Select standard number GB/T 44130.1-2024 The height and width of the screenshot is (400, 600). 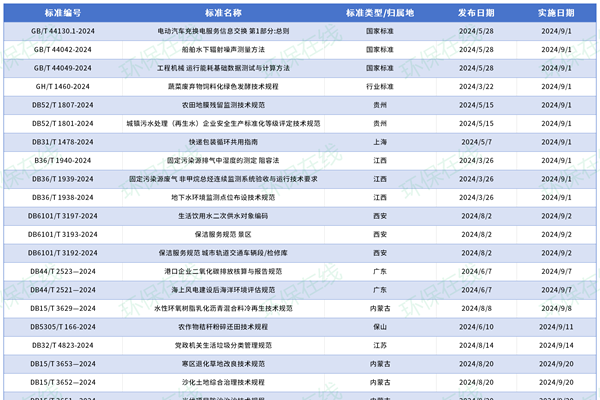(62, 31)
